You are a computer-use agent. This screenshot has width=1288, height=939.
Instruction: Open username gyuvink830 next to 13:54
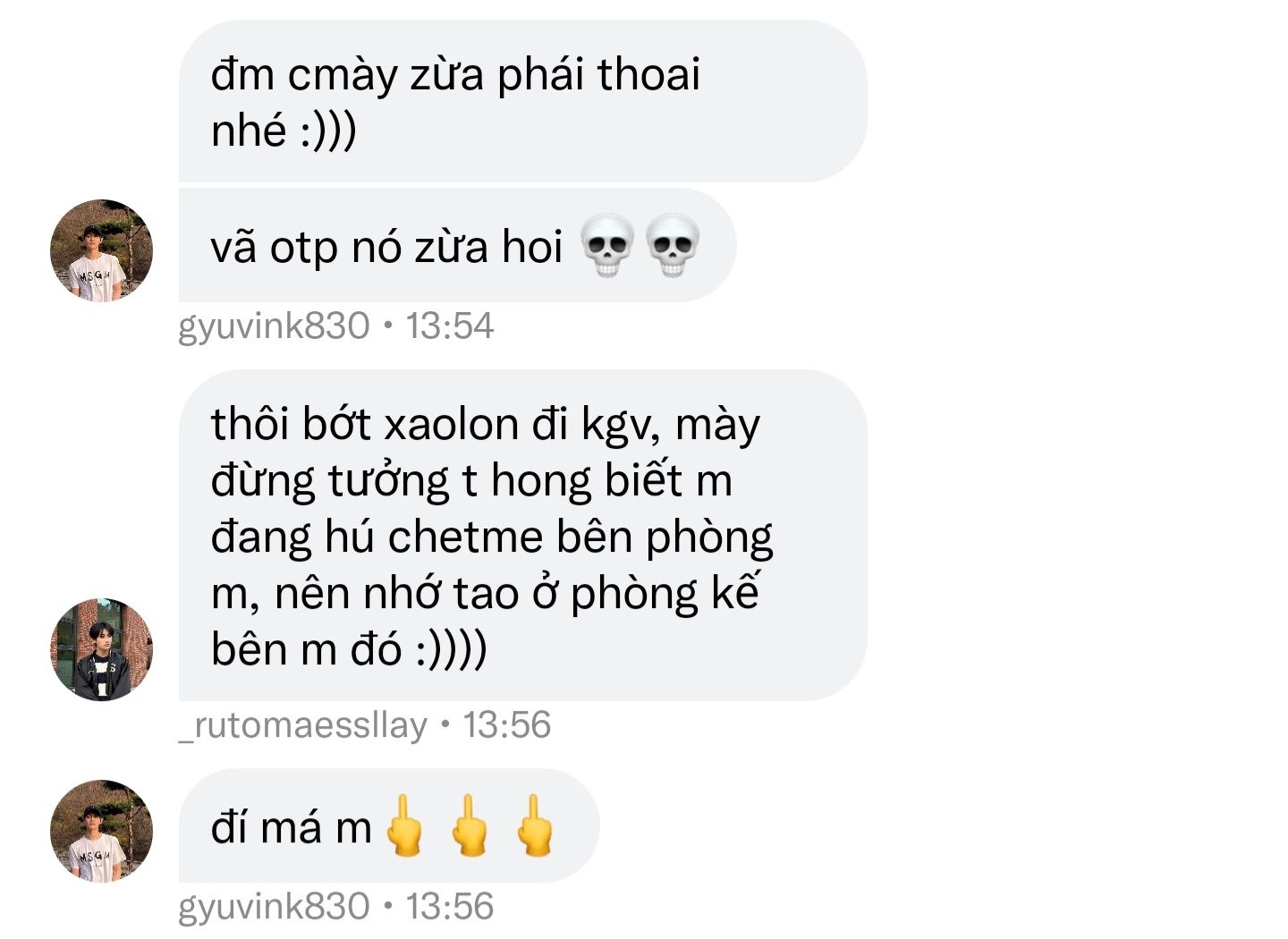274,326
